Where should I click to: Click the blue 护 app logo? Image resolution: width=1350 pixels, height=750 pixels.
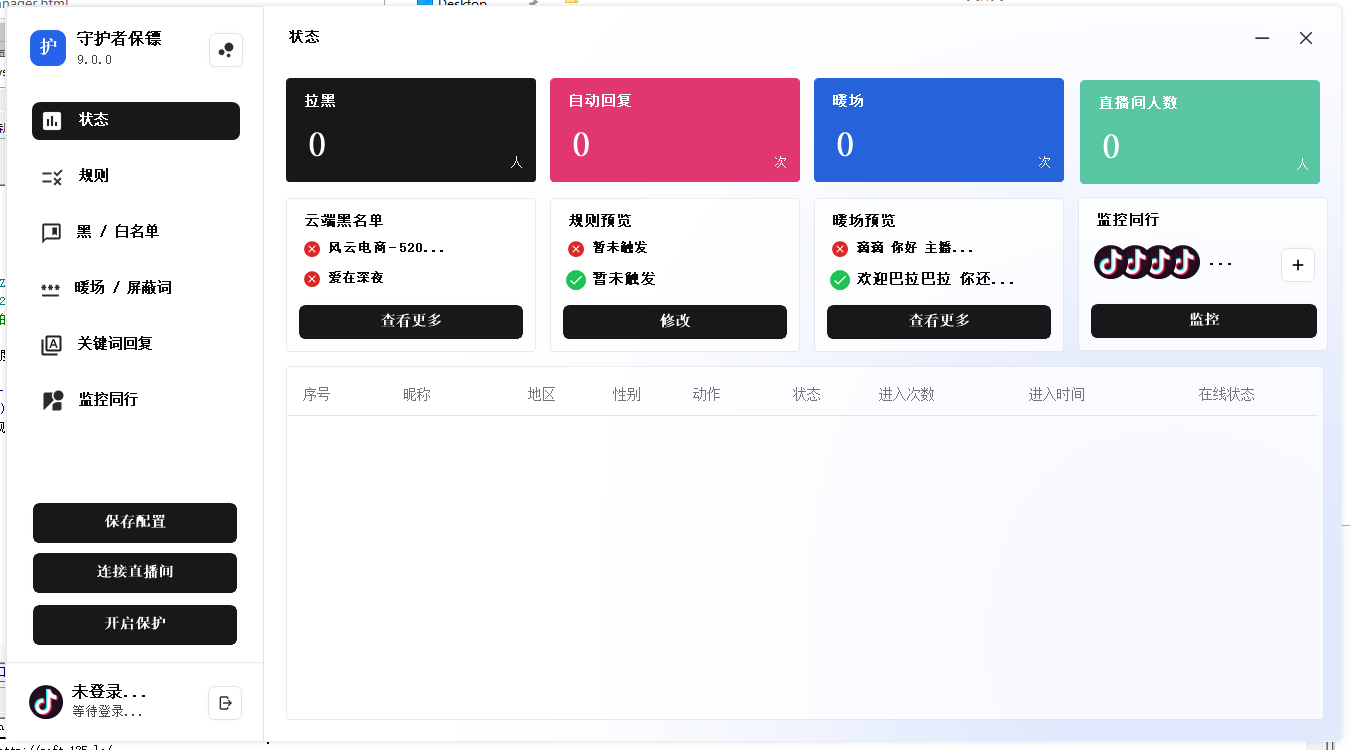(48, 48)
